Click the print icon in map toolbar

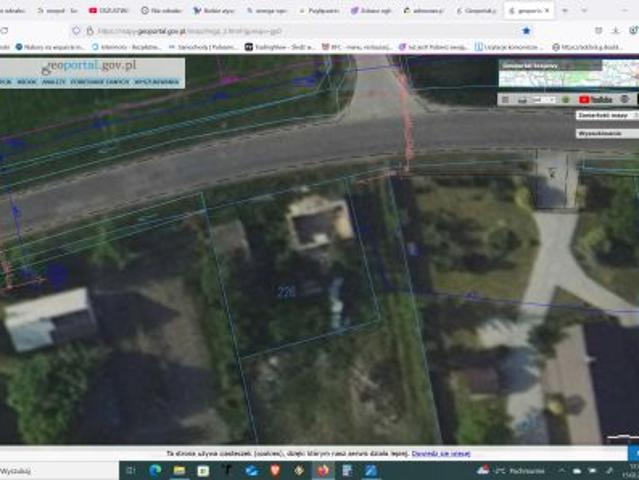[x=522, y=99]
